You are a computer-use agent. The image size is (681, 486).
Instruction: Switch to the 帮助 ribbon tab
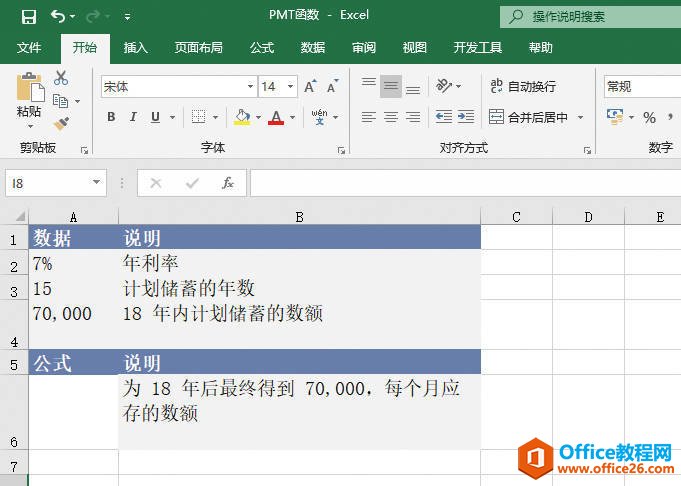[x=541, y=47]
